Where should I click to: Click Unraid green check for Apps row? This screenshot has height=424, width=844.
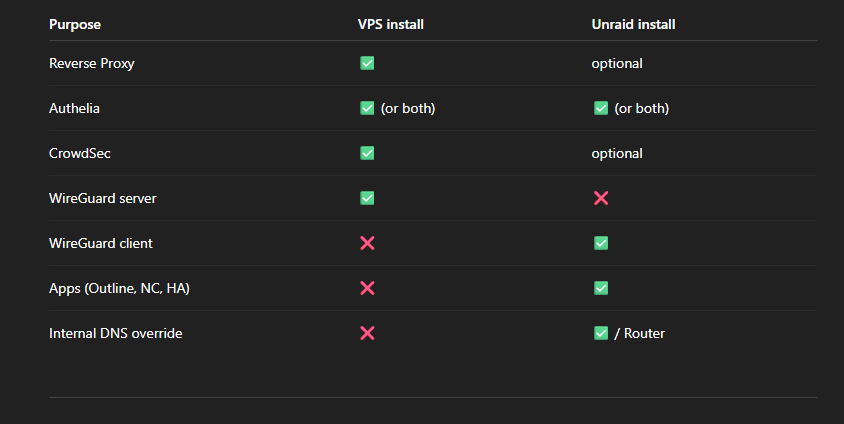tap(601, 288)
